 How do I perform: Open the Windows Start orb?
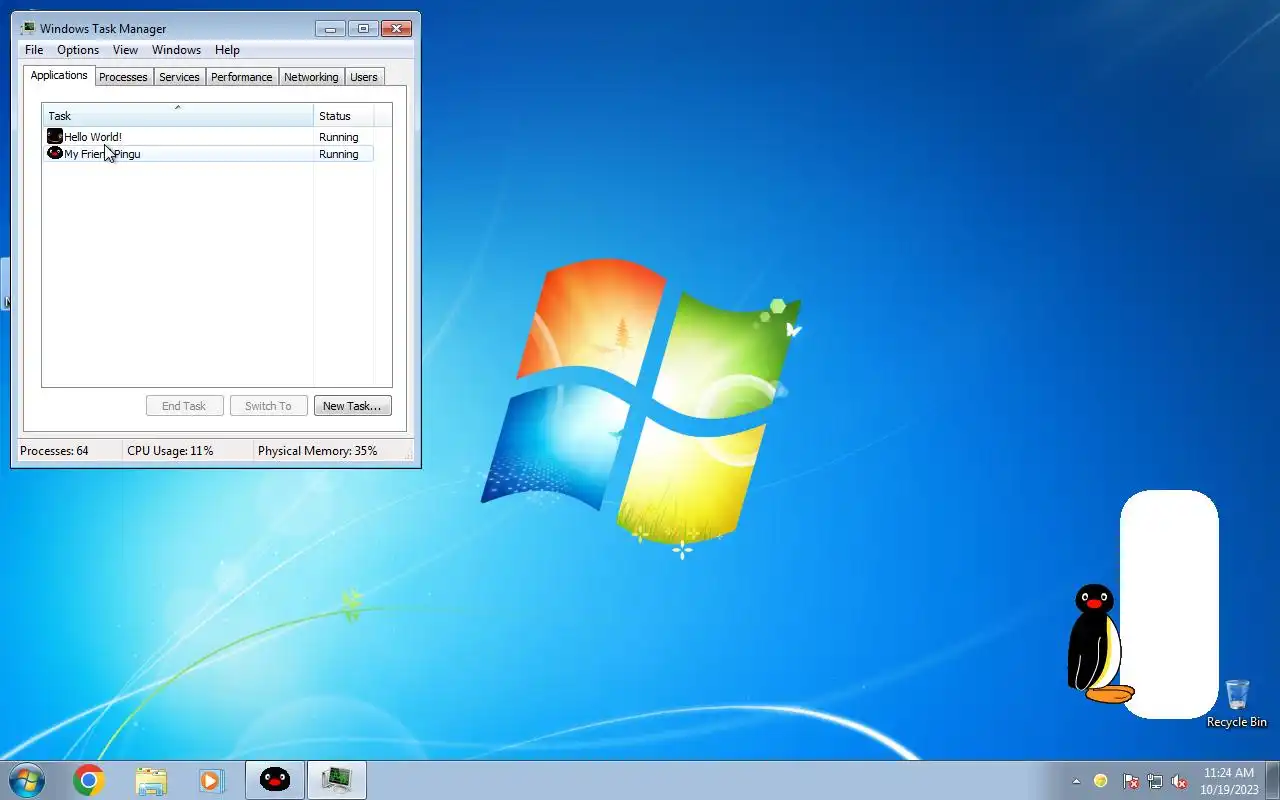pyautogui.click(x=27, y=780)
